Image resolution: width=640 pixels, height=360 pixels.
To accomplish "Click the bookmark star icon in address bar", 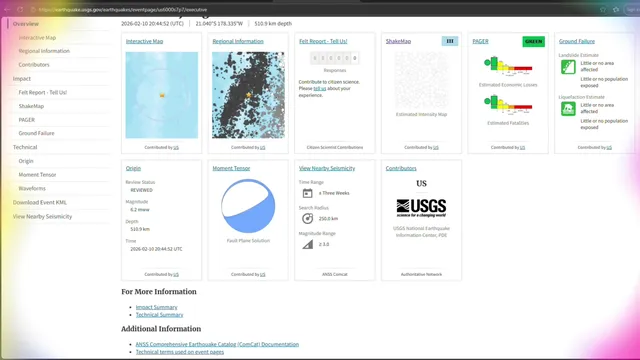I will [603, 9].
